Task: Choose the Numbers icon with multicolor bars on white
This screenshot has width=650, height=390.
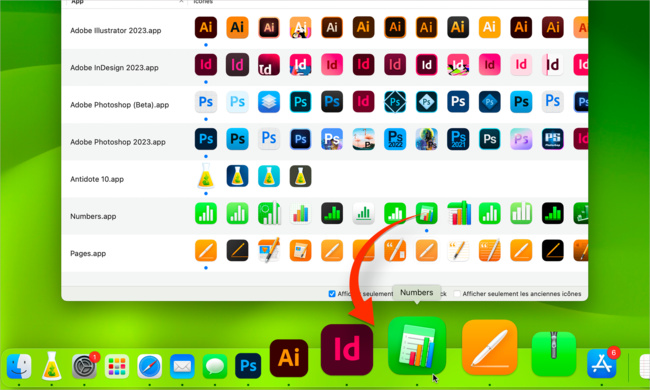Action: point(301,213)
